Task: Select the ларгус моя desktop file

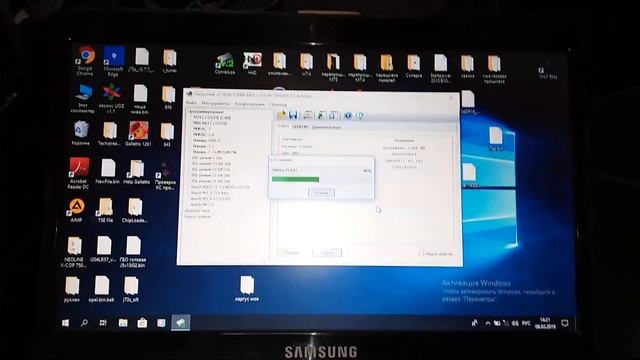Action: point(247,288)
